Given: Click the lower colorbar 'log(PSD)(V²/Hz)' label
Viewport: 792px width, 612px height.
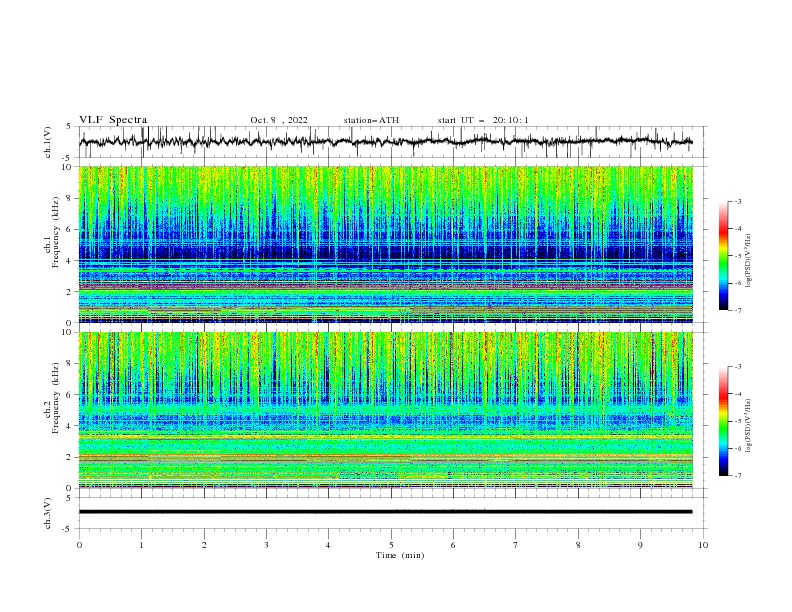Looking at the screenshot, I should tap(749, 426).
